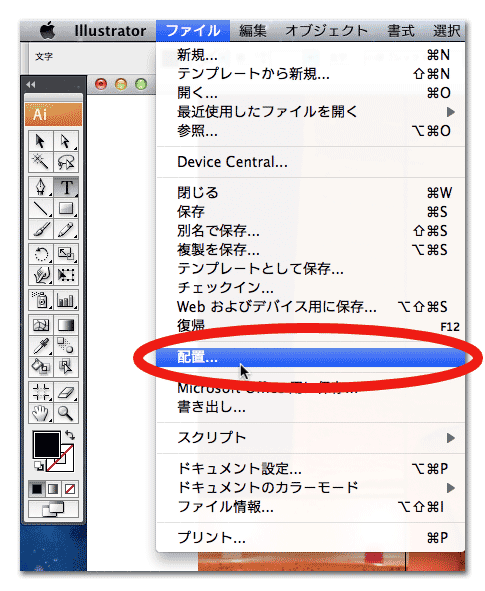Viewport: 485px width, 591px height.
Task: Collapse the toolbox with double arrows
Action: [x=31, y=85]
